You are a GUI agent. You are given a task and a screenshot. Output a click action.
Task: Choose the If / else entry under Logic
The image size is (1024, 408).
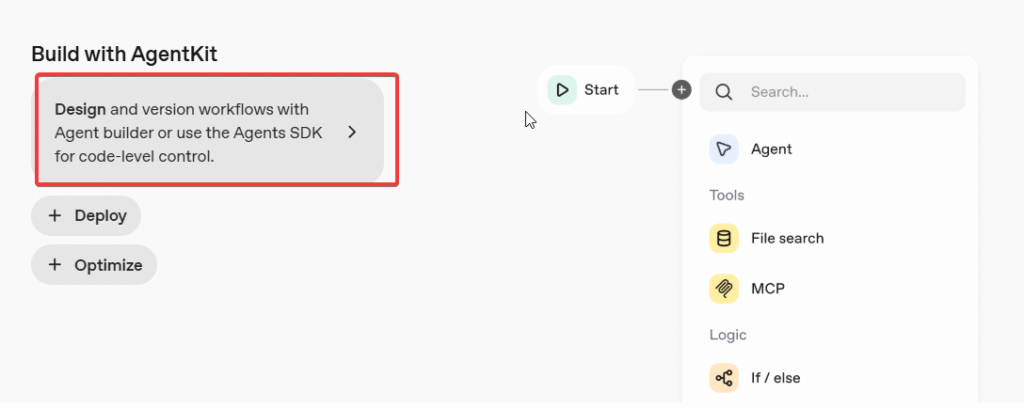(775, 378)
